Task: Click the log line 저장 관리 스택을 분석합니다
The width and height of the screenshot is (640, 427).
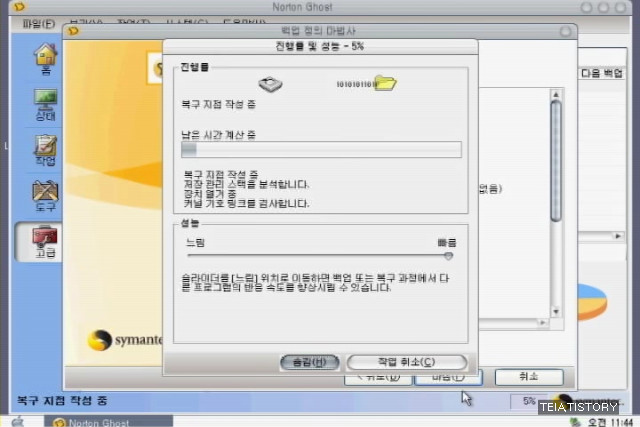Action: pyautogui.click(x=246, y=184)
